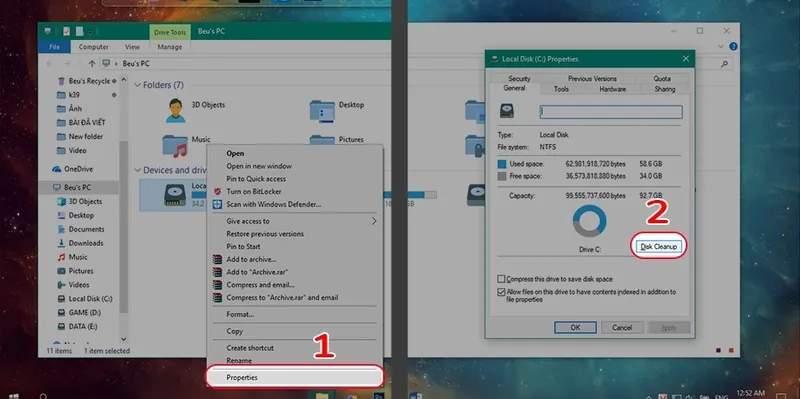The height and width of the screenshot is (399, 800).
Task: Open the Security tab
Action: click(519, 79)
